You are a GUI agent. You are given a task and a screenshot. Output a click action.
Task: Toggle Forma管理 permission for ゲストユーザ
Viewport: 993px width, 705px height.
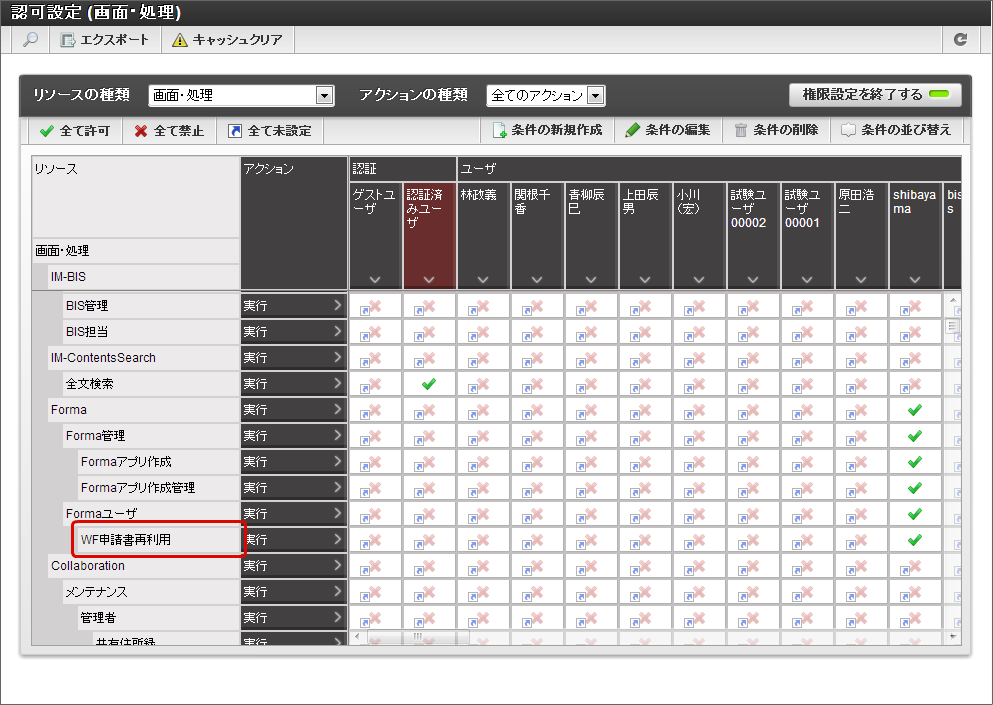[375, 436]
